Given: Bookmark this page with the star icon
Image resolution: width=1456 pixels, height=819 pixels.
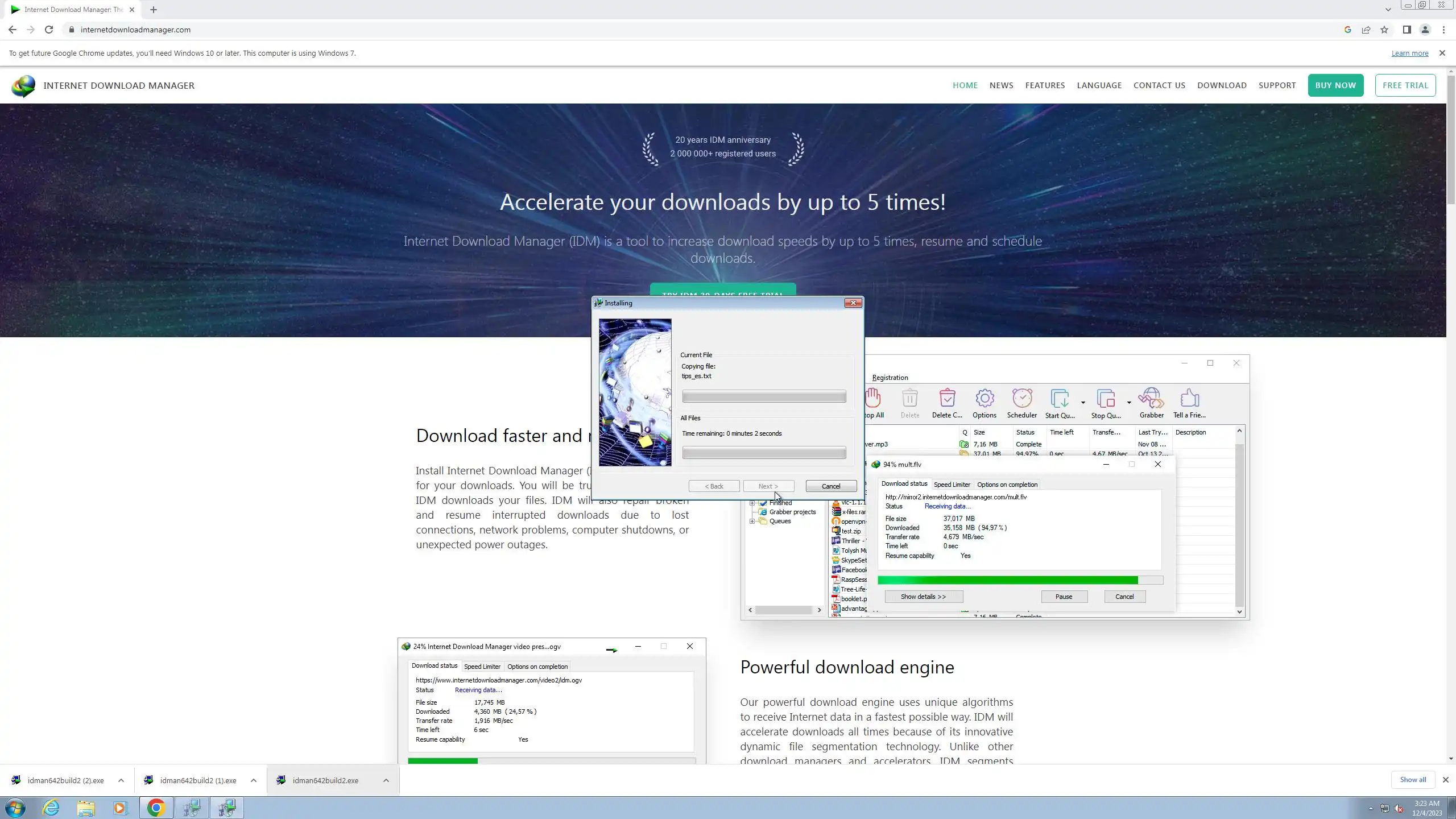Looking at the screenshot, I should [x=1384, y=30].
